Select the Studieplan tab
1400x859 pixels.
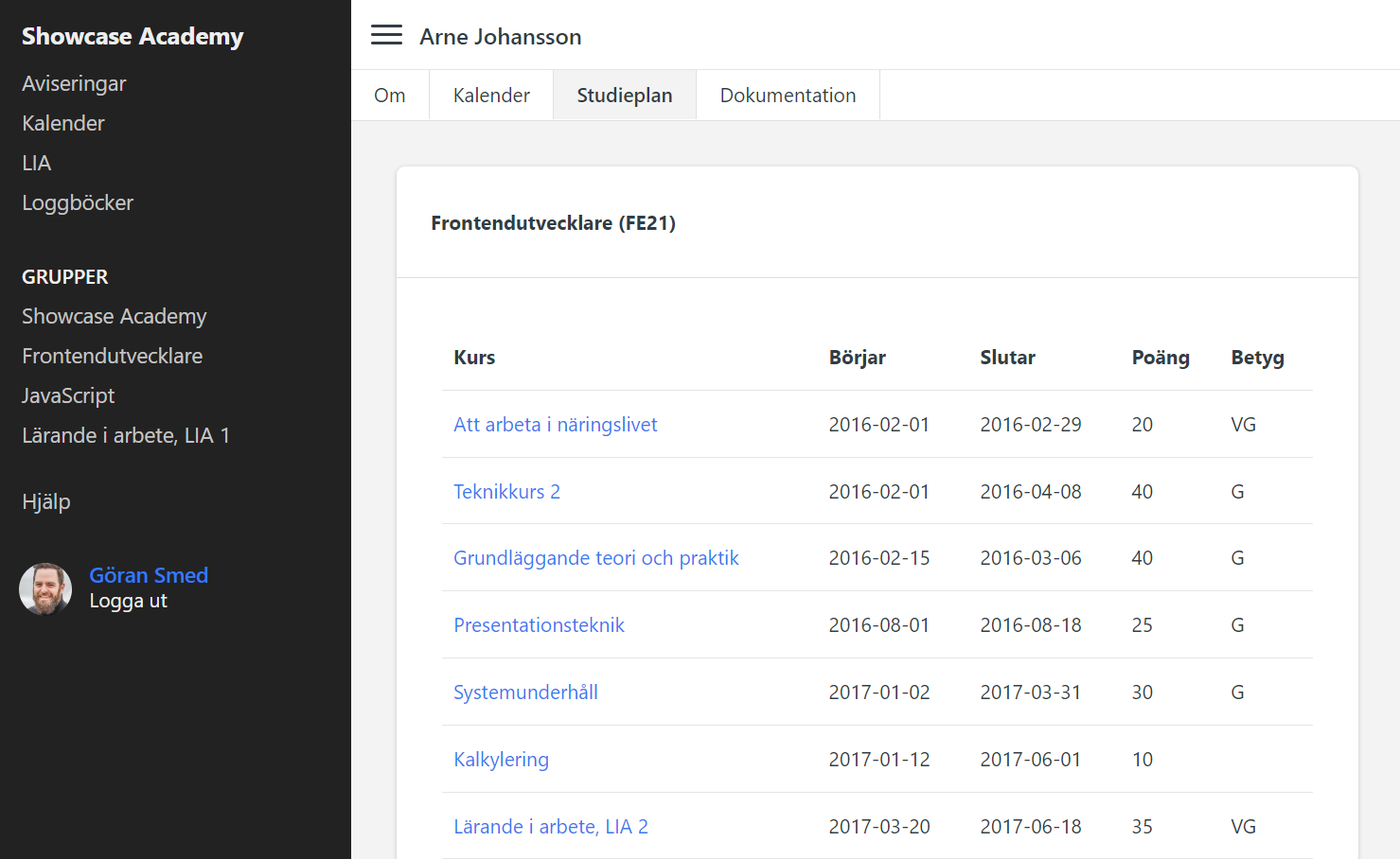tap(625, 96)
